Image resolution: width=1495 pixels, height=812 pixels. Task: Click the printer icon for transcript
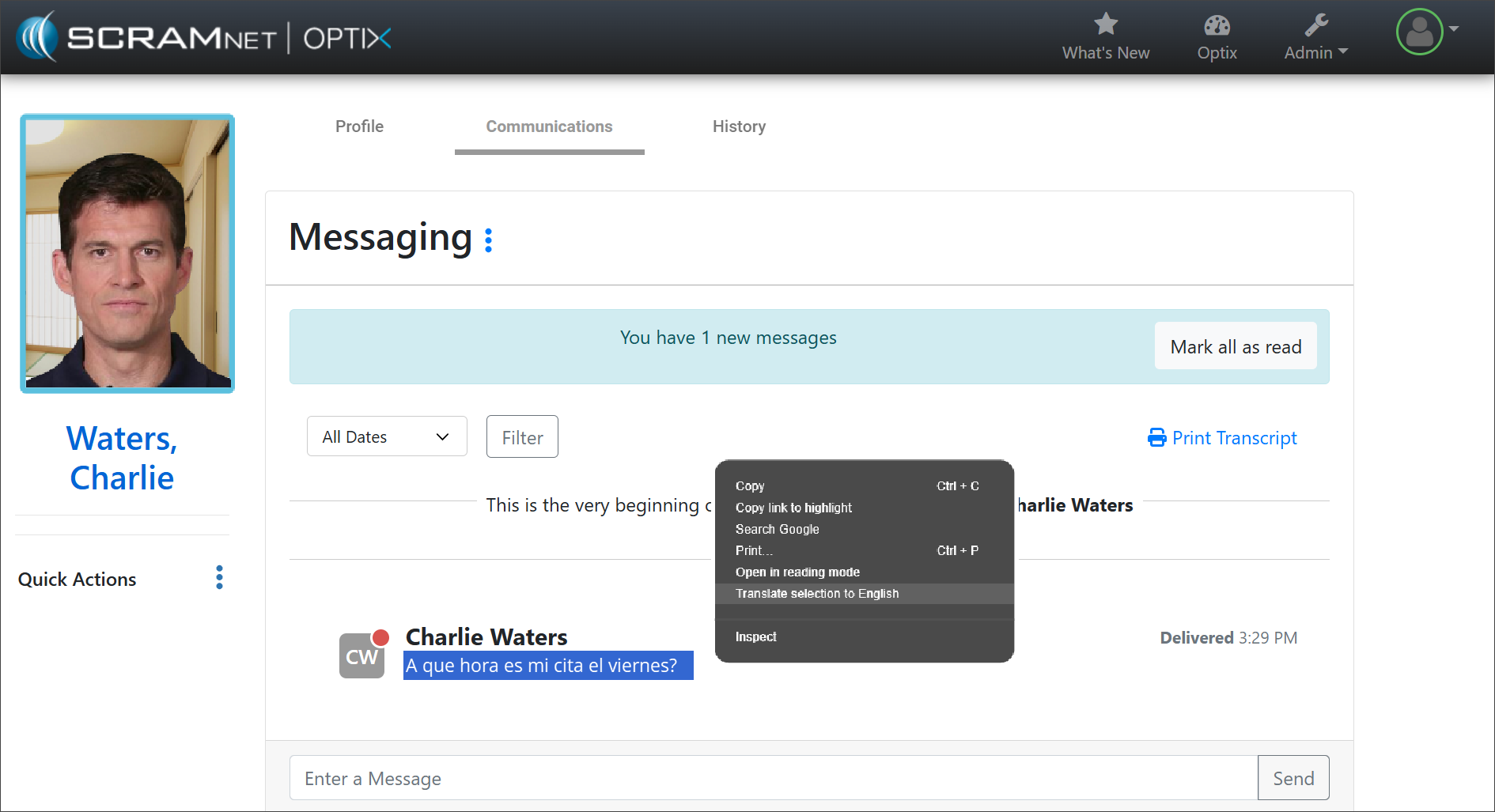click(1156, 438)
